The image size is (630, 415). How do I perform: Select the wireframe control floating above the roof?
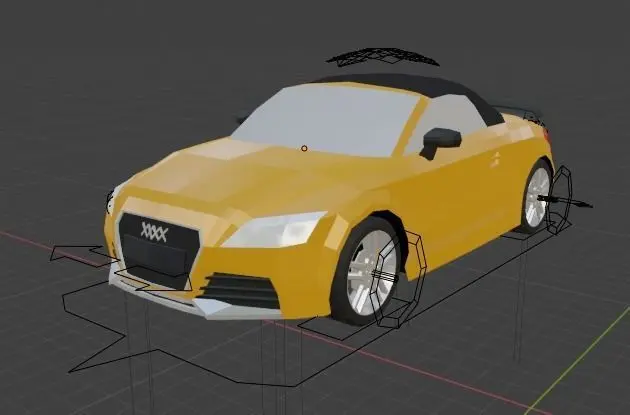click(382, 57)
